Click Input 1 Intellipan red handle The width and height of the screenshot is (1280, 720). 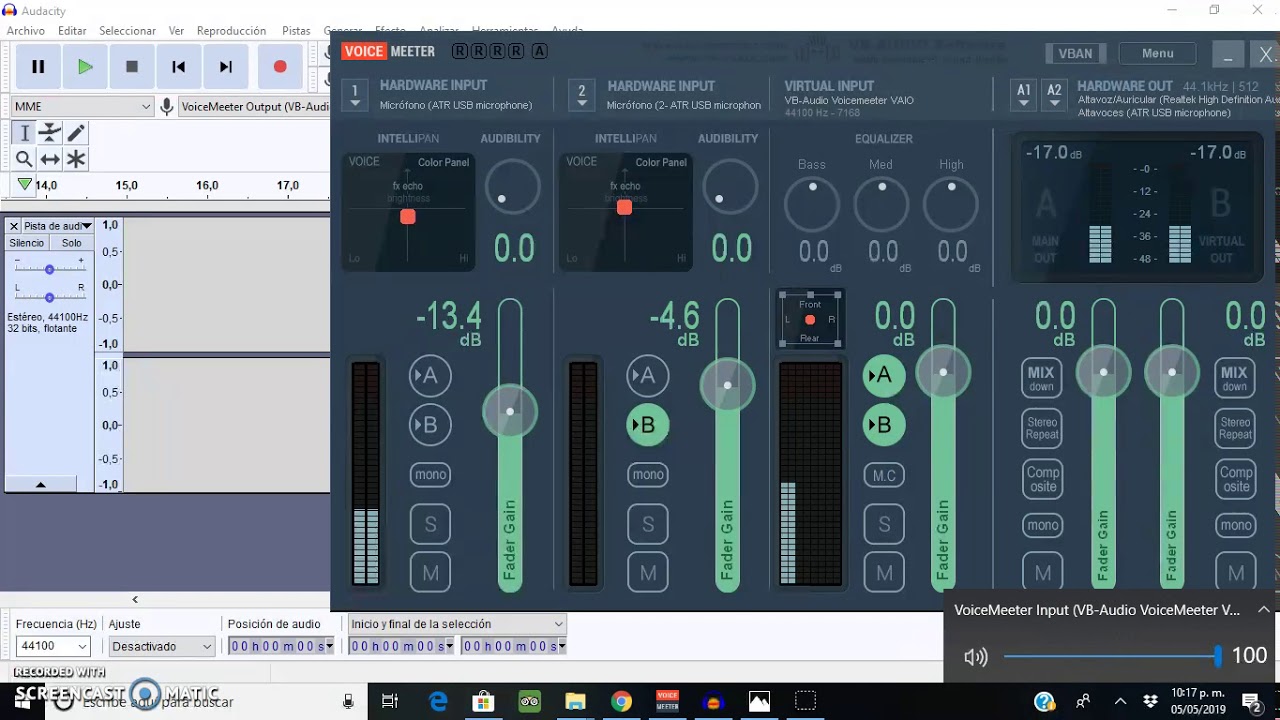[x=408, y=217]
